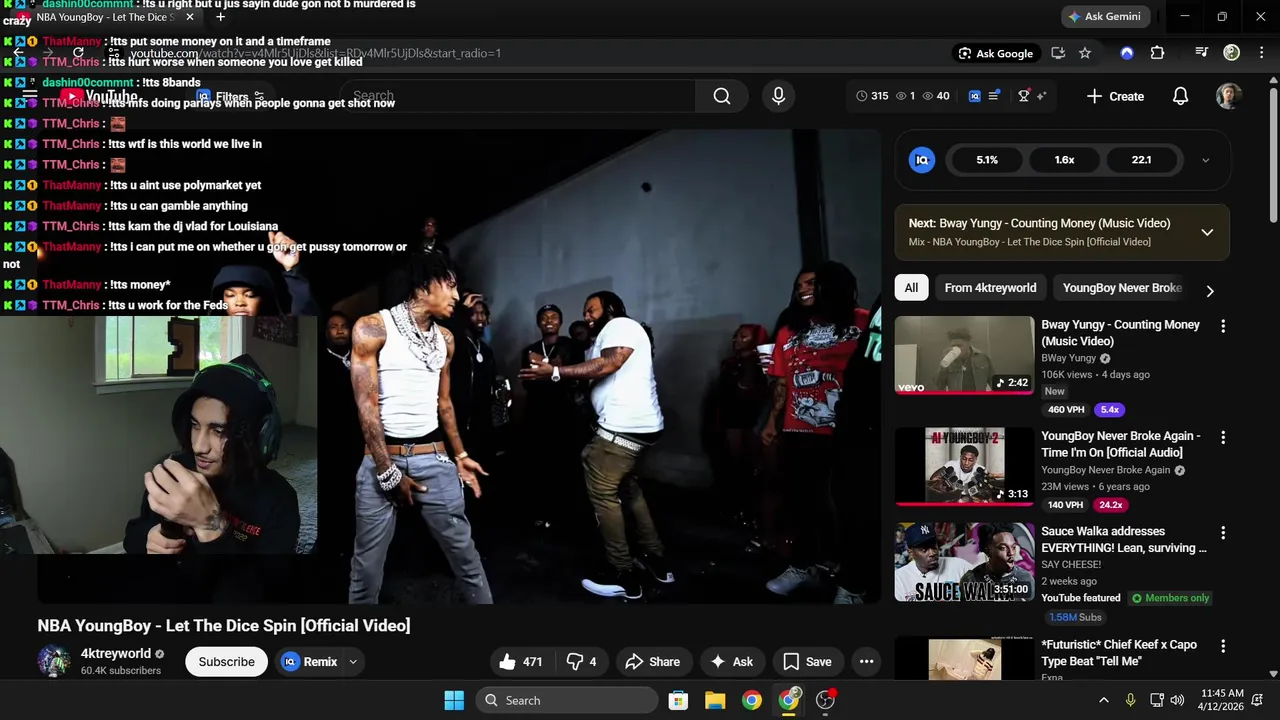Show hidden system tray icons chevron
Viewport: 1280px width, 720px height.
(x=1104, y=700)
